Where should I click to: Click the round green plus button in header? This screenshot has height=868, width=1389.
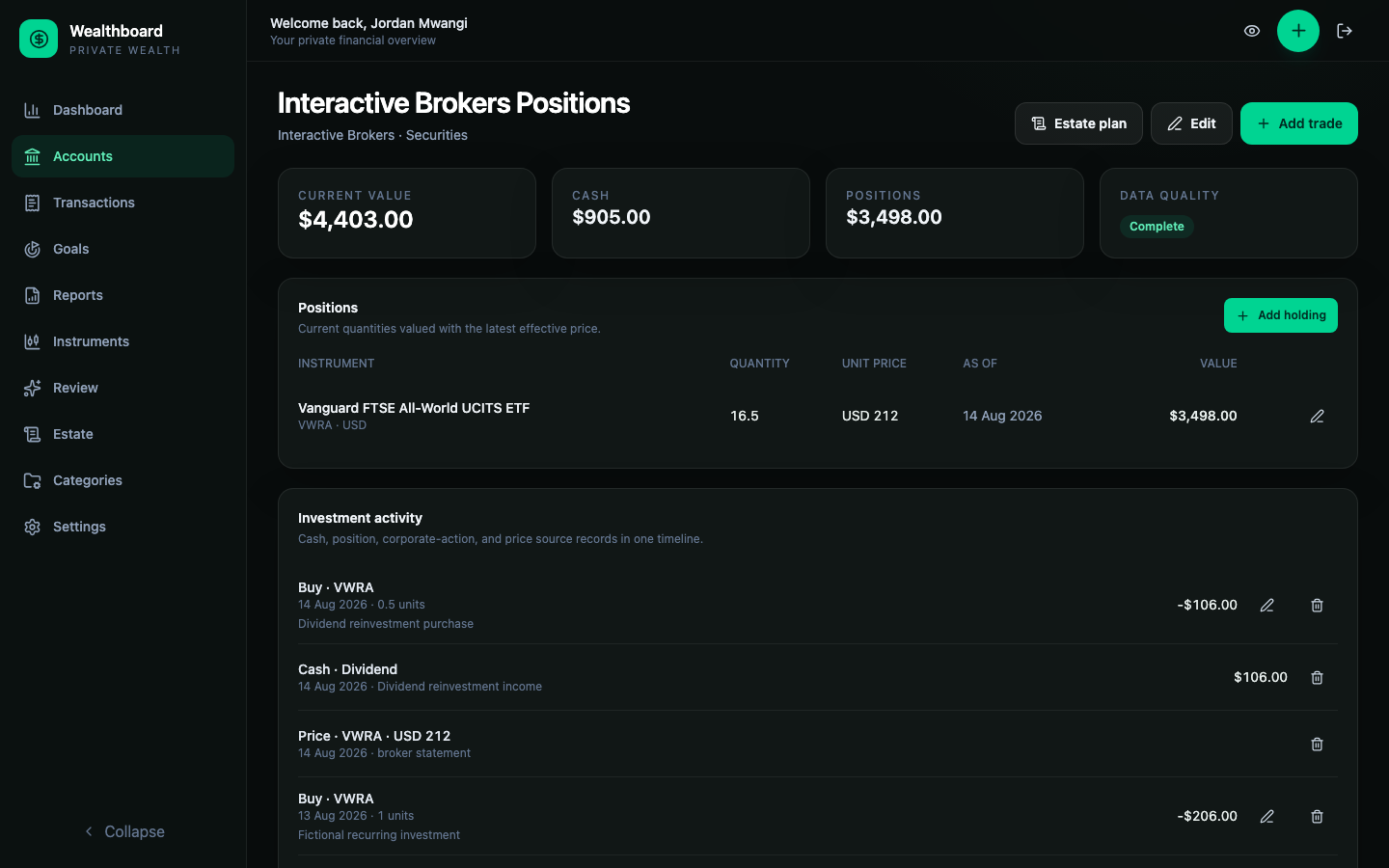pos(1298,31)
